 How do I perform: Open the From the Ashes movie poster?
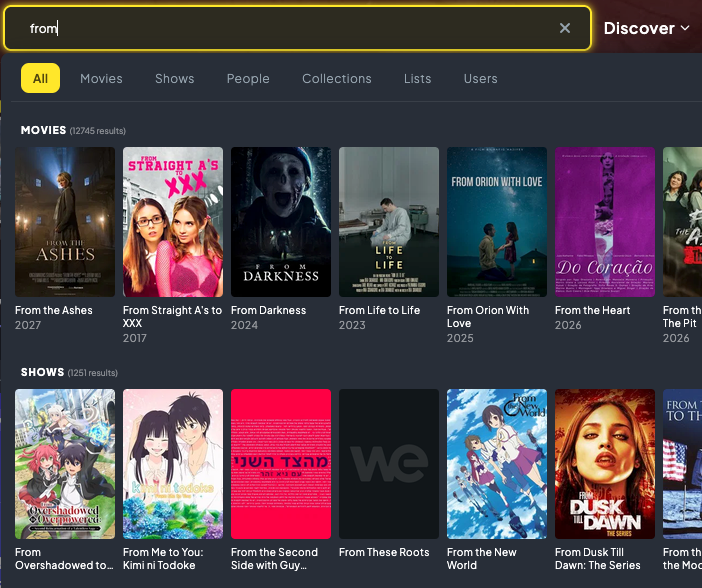tap(65, 222)
